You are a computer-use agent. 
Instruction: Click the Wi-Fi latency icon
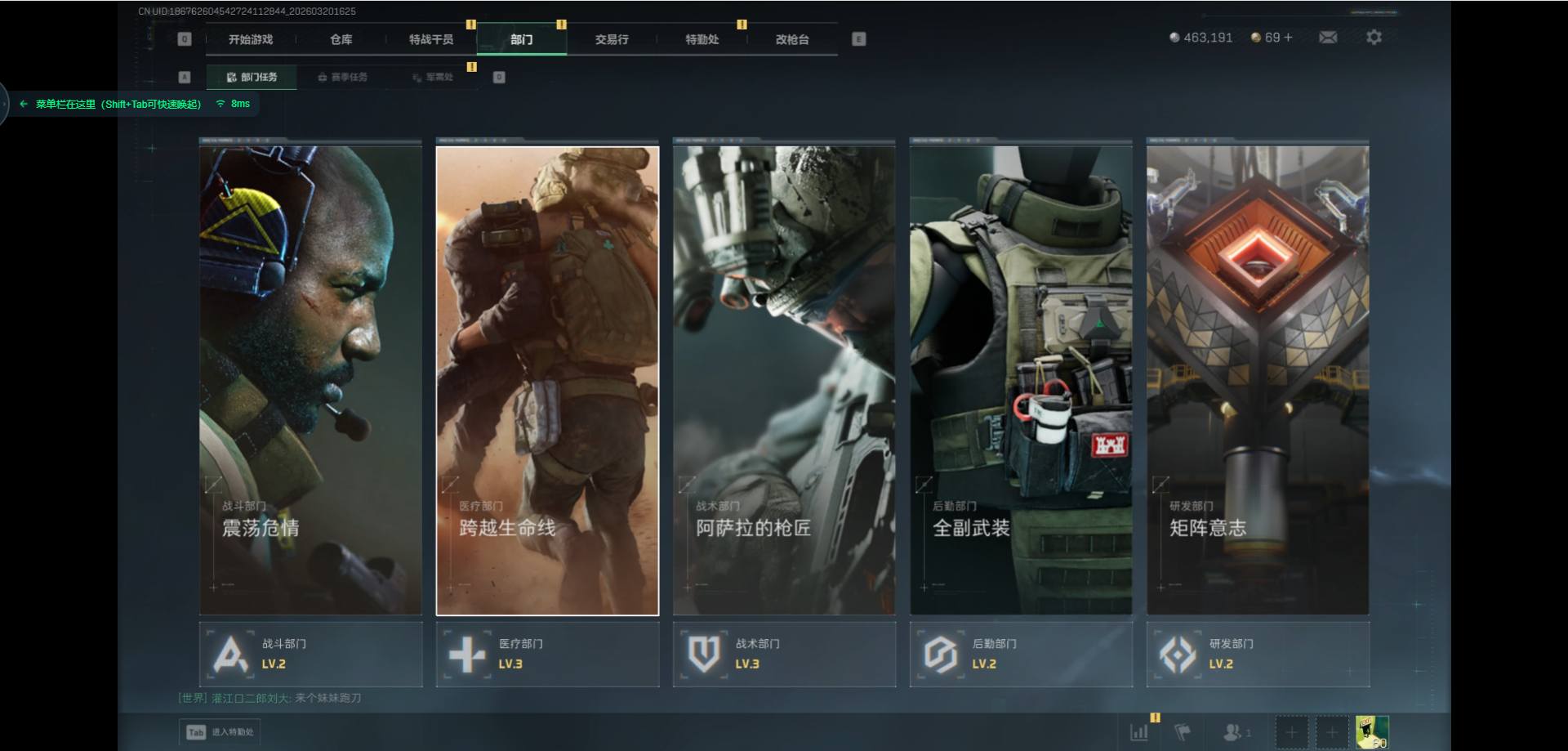pos(220,104)
